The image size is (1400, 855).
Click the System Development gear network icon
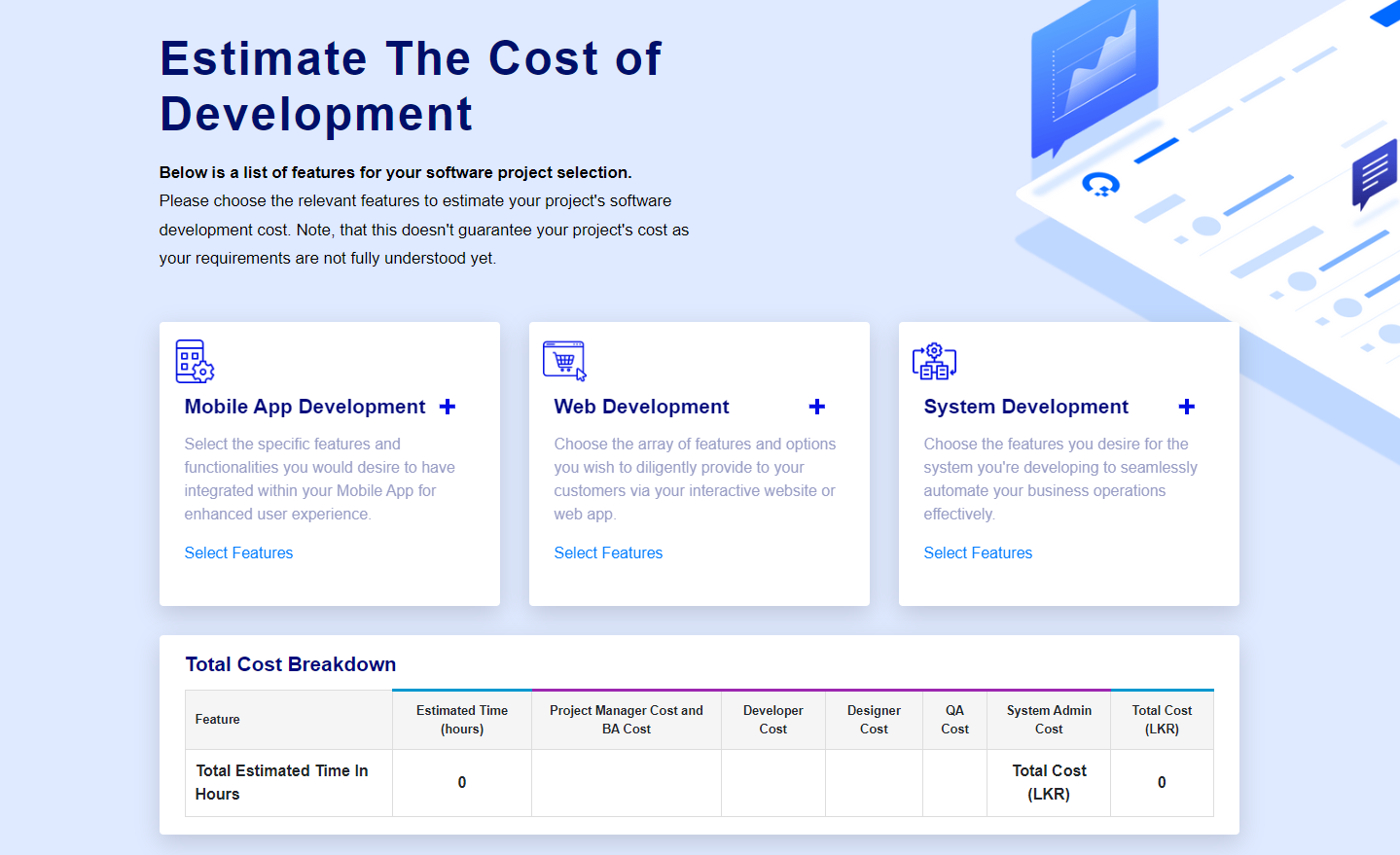click(x=934, y=361)
